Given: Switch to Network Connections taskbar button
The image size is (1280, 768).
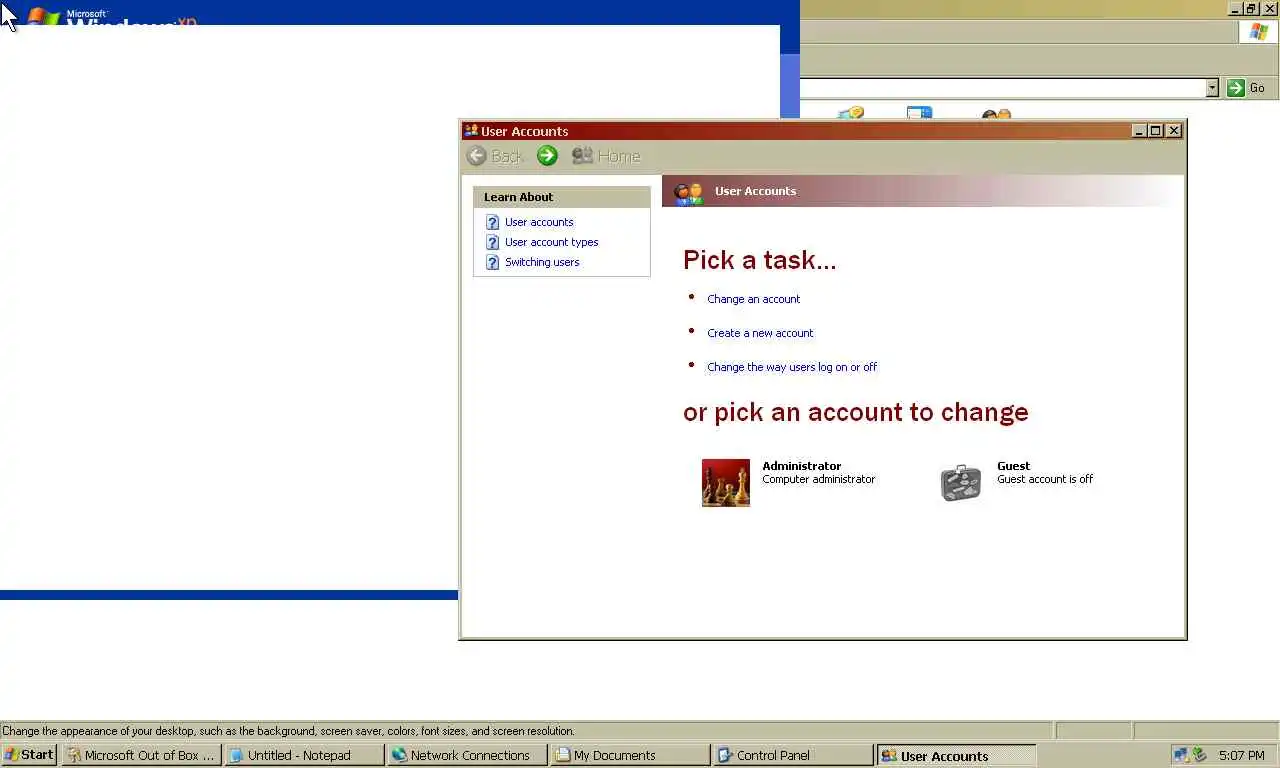Looking at the screenshot, I should click(x=467, y=755).
